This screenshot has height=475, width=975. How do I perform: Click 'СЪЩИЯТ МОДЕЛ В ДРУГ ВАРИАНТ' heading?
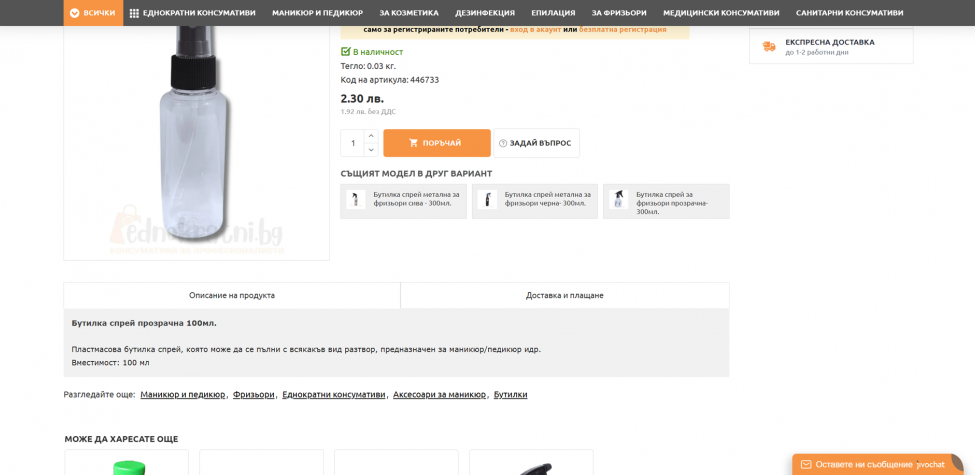point(417,173)
